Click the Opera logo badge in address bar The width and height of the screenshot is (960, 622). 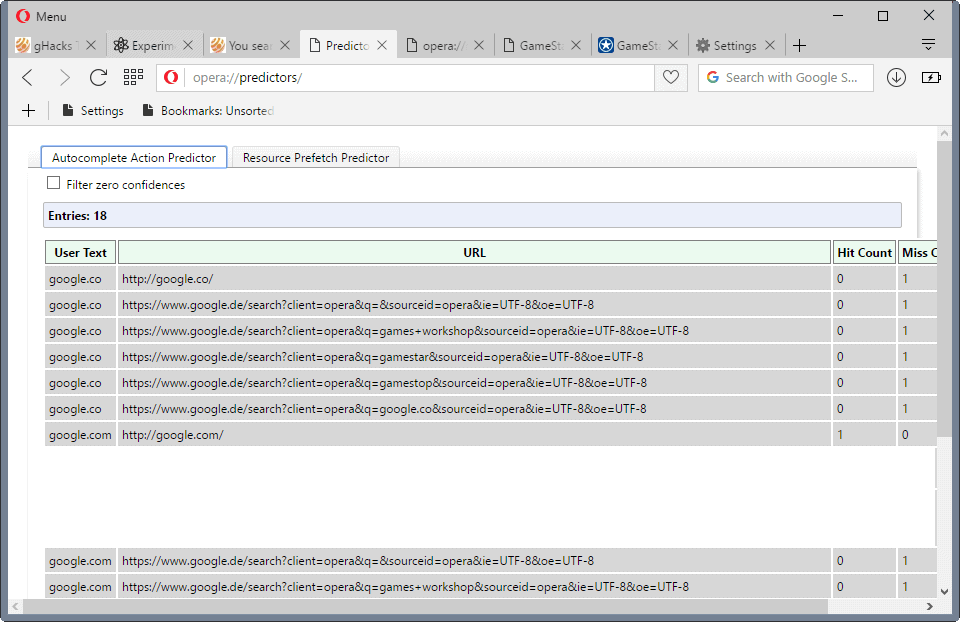point(171,77)
